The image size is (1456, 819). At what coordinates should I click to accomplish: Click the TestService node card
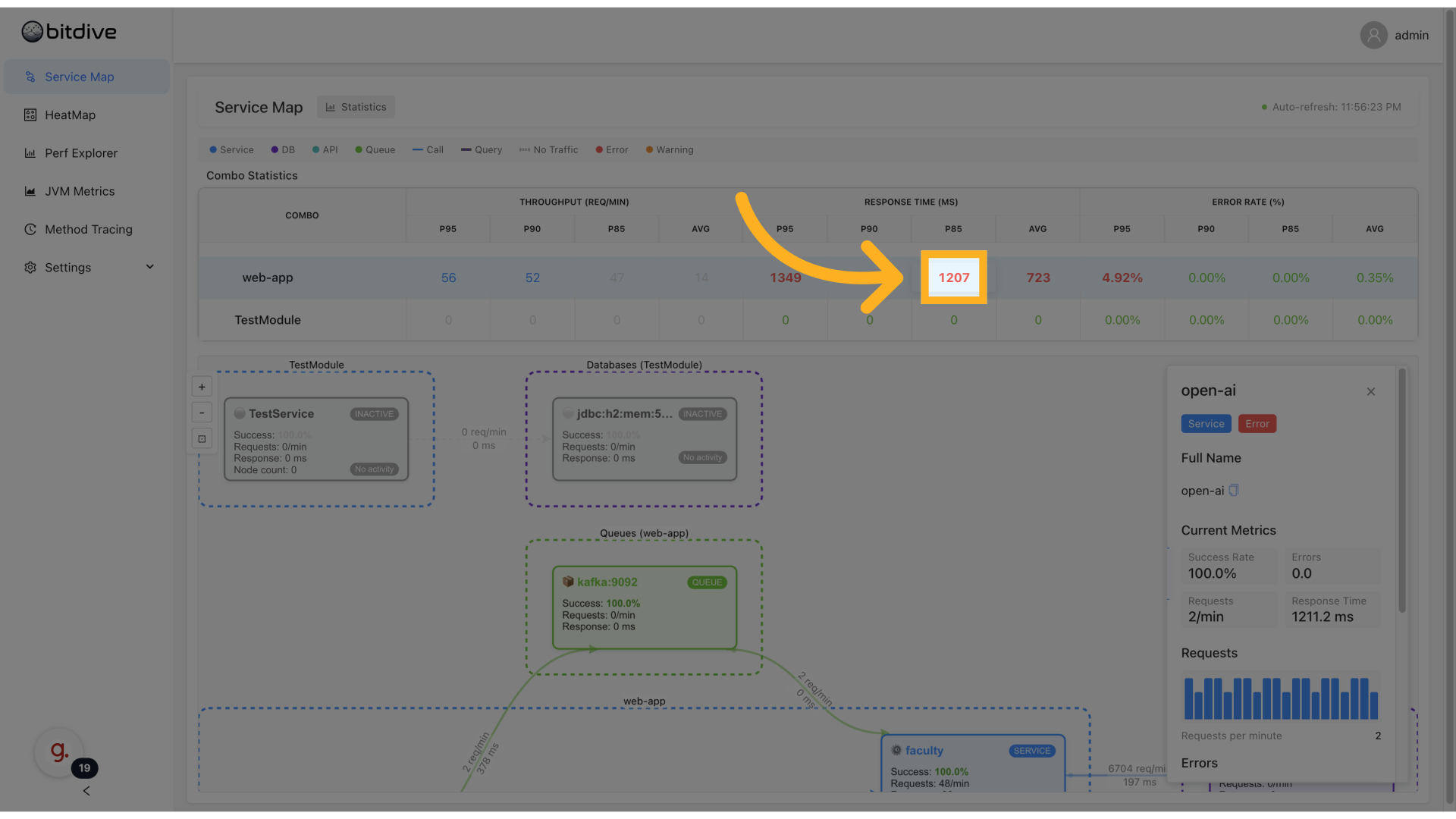click(x=316, y=439)
